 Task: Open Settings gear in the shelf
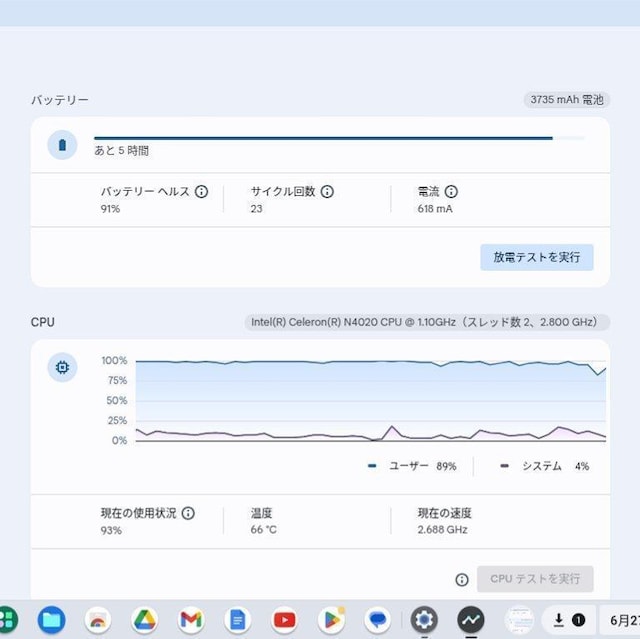424,620
